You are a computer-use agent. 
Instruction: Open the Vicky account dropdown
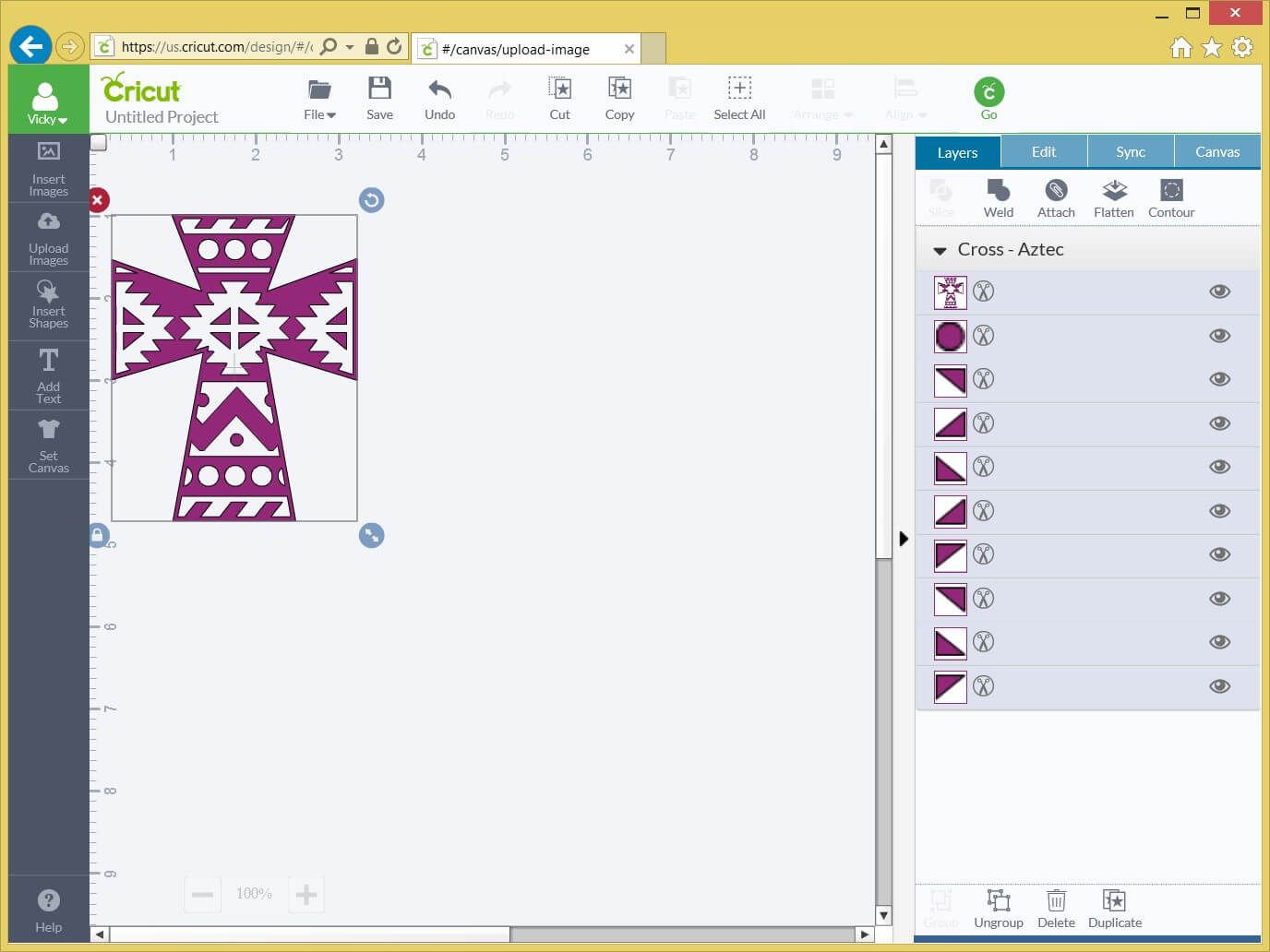point(47,102)
